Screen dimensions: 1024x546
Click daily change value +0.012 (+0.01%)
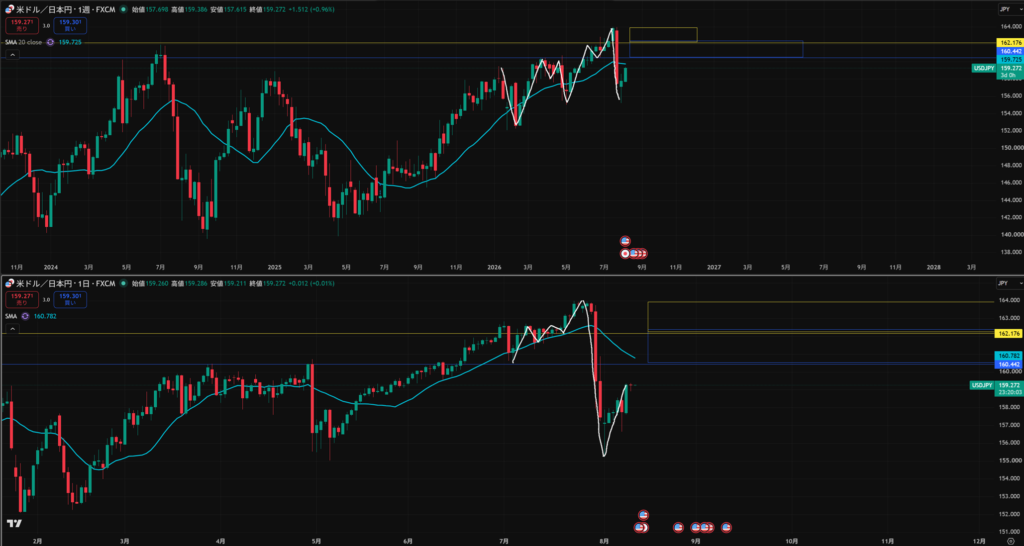310,283
